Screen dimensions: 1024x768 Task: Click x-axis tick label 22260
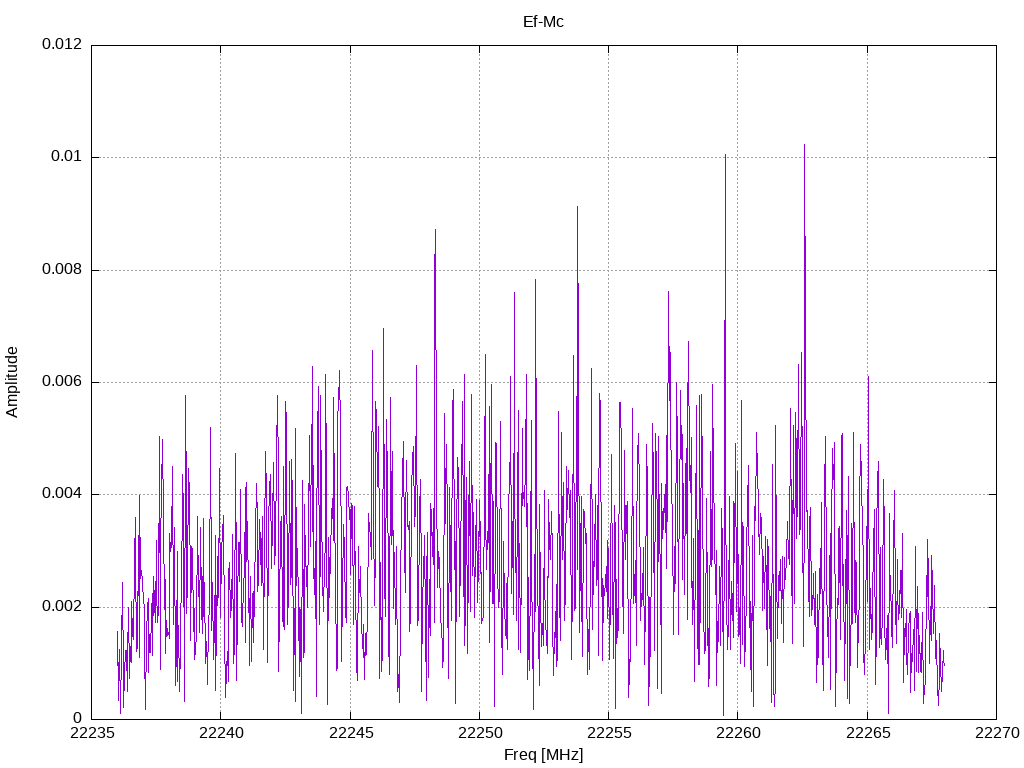tap(738, 733)
